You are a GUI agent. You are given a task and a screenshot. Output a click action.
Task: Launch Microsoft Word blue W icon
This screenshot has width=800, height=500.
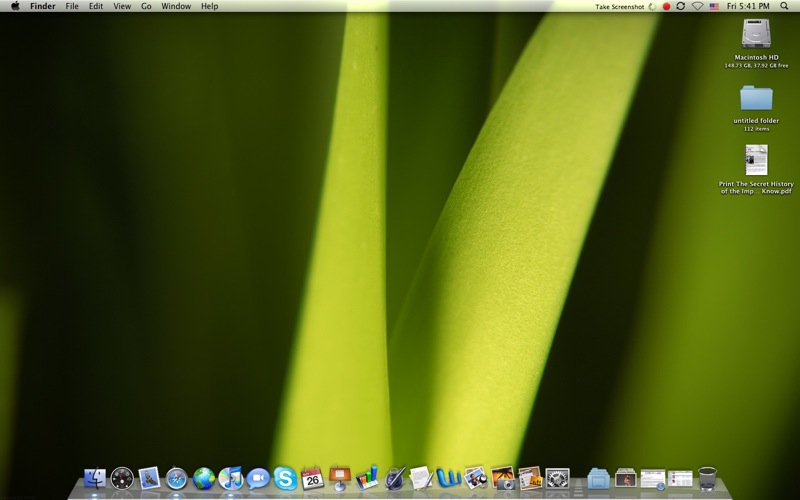pyautogui.click(x=449, y=479)
